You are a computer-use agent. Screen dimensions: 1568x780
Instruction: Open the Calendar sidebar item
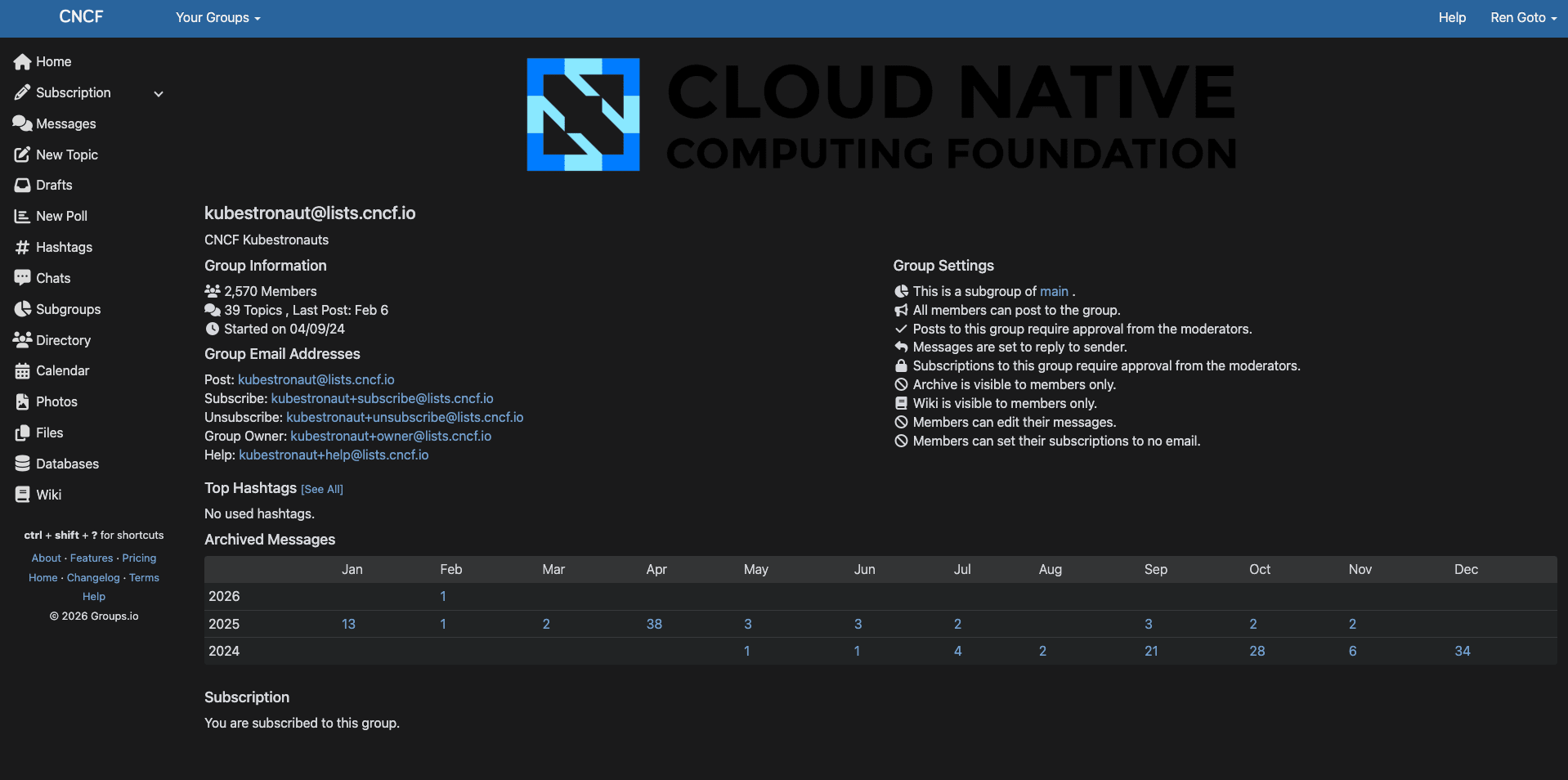pyautogui.click(x=62, y=370)
